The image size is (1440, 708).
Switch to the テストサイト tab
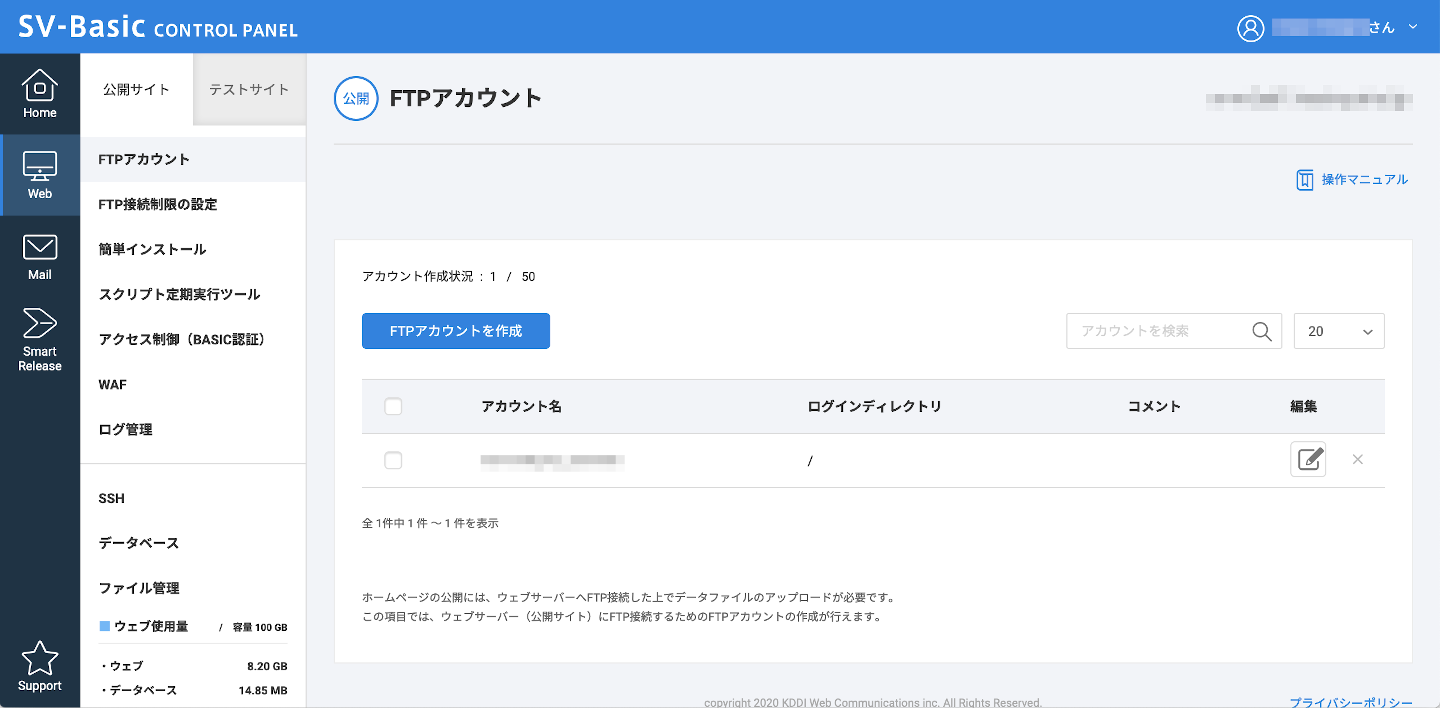point(248,89)
